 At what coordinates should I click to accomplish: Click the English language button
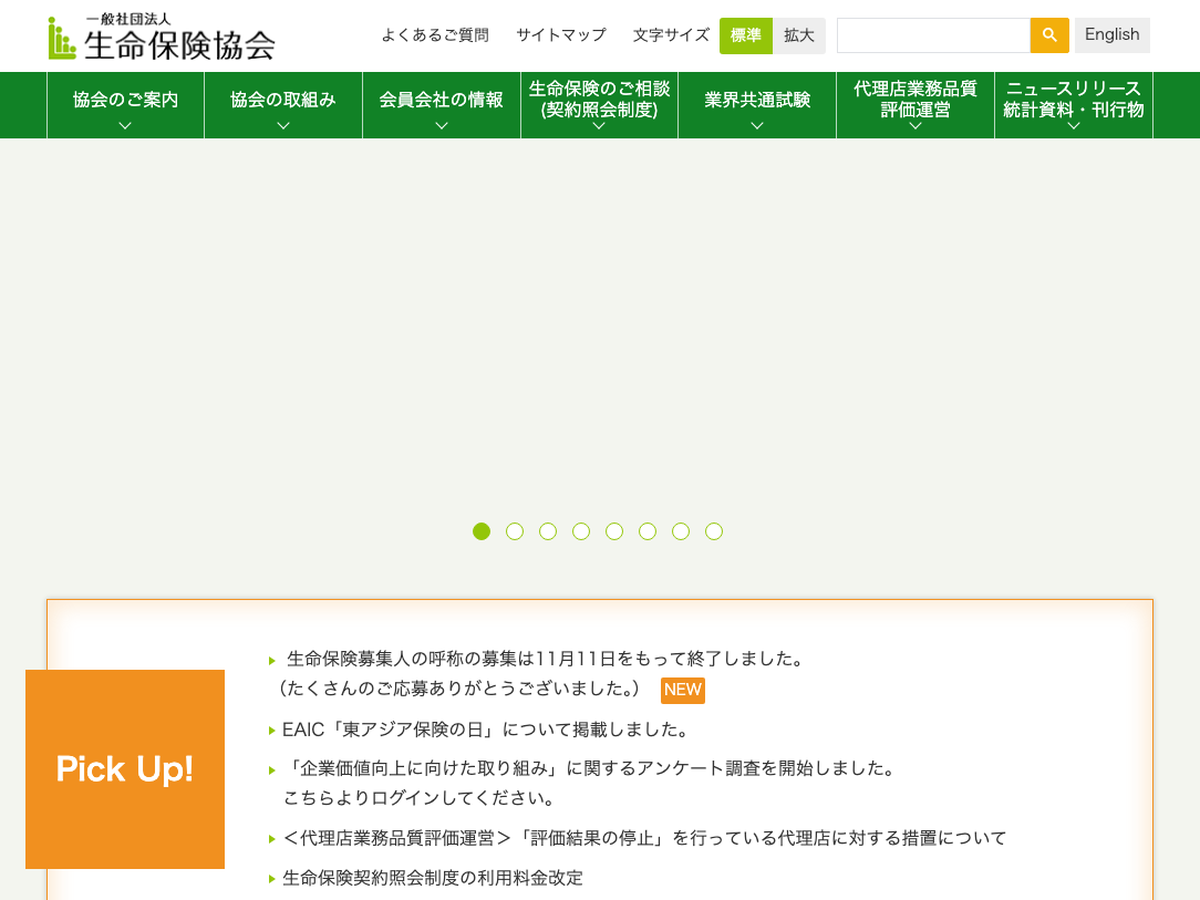1112,35
